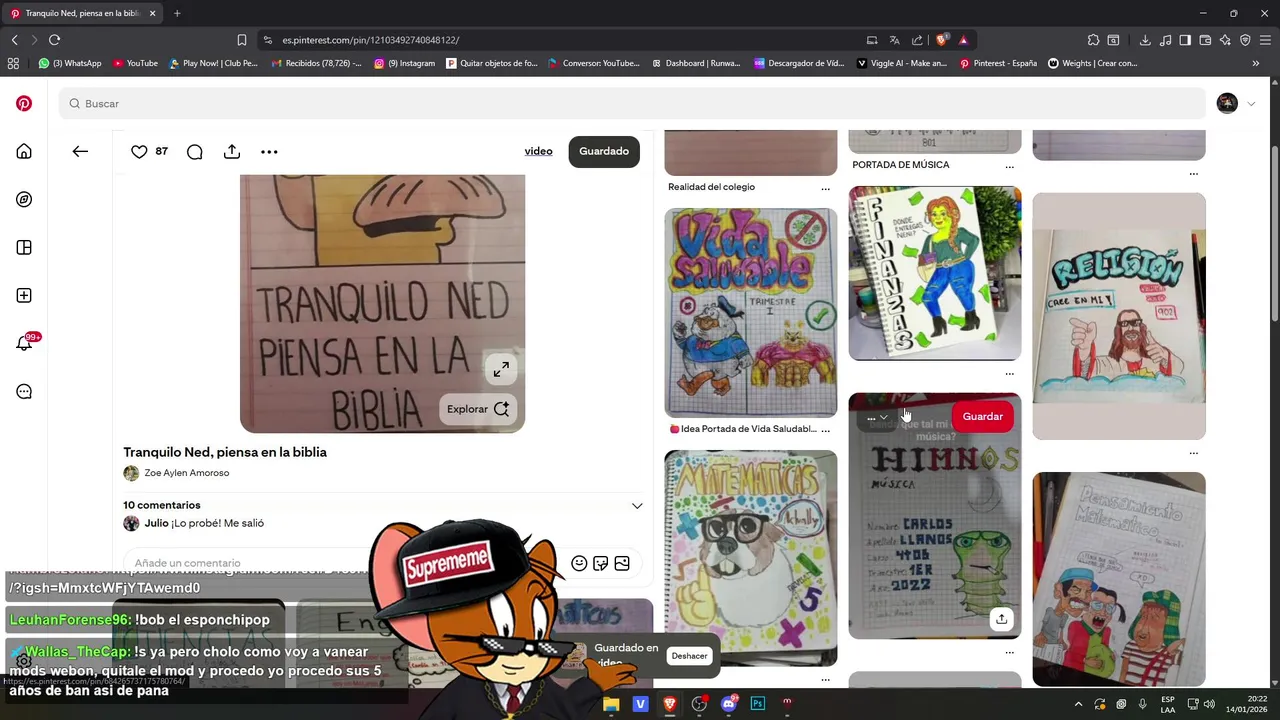This screenshot has height=720, width=1280.
Task: Open browser downloads icon
Action: point(1145,40)
